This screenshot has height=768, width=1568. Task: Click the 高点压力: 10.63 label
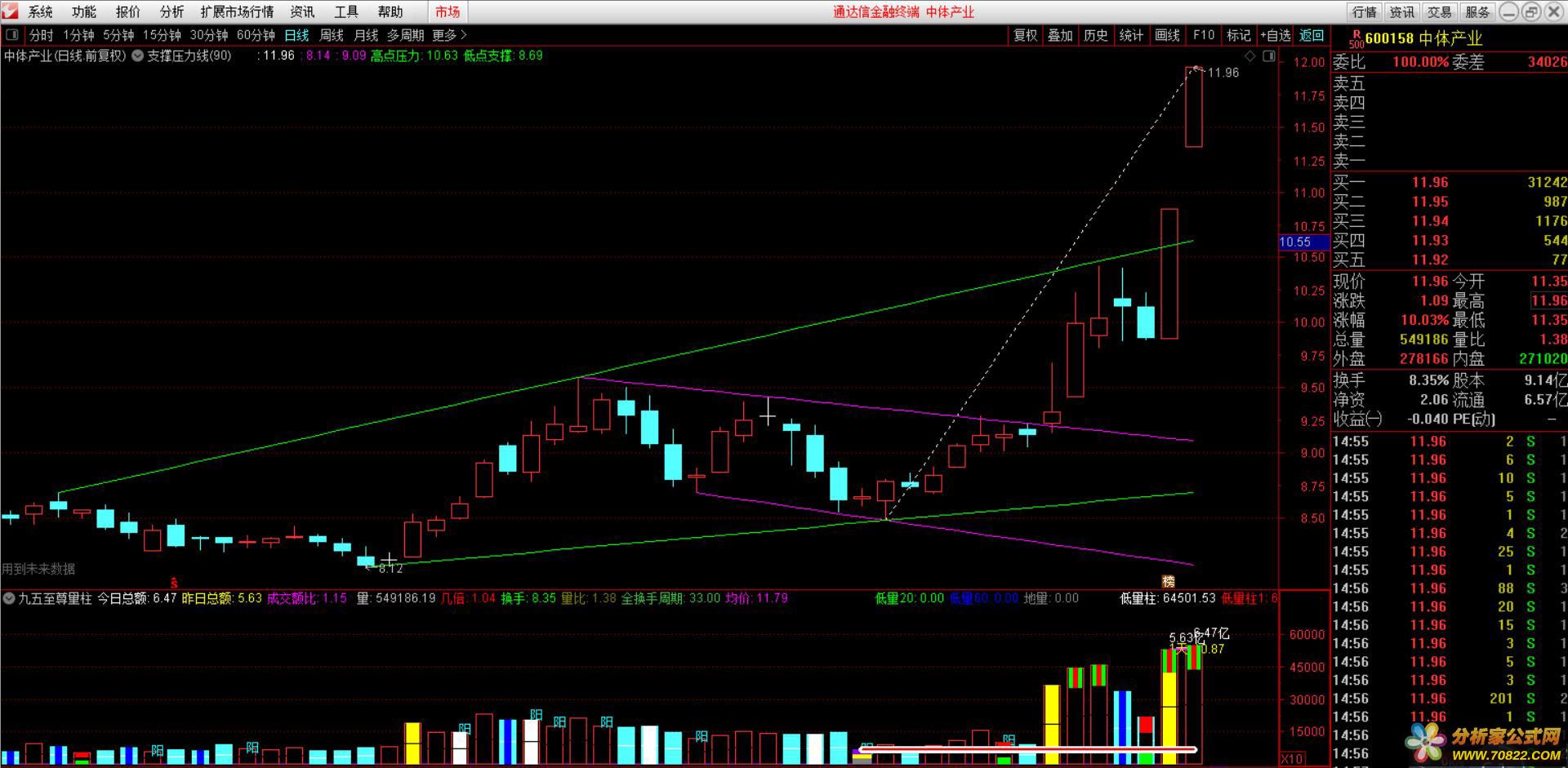click(414, 55)
